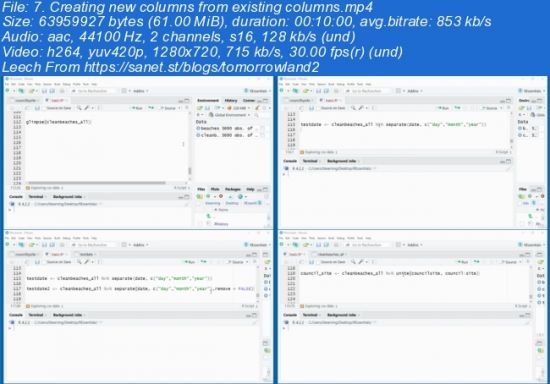
Task: Click new folder icon in Files pane
Action: click(200, 197)
